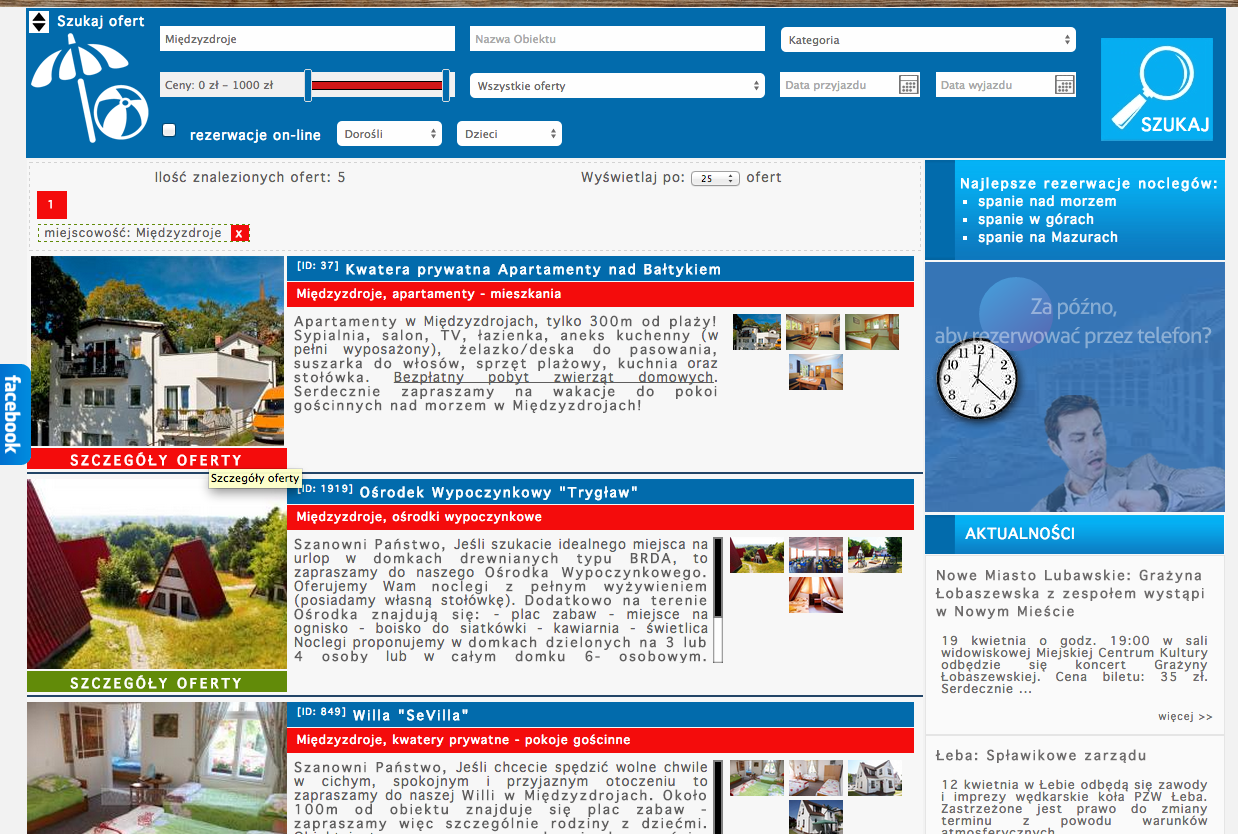
Task: Enable the rezerwacje on-line checkbox
Action: [169, 131]
